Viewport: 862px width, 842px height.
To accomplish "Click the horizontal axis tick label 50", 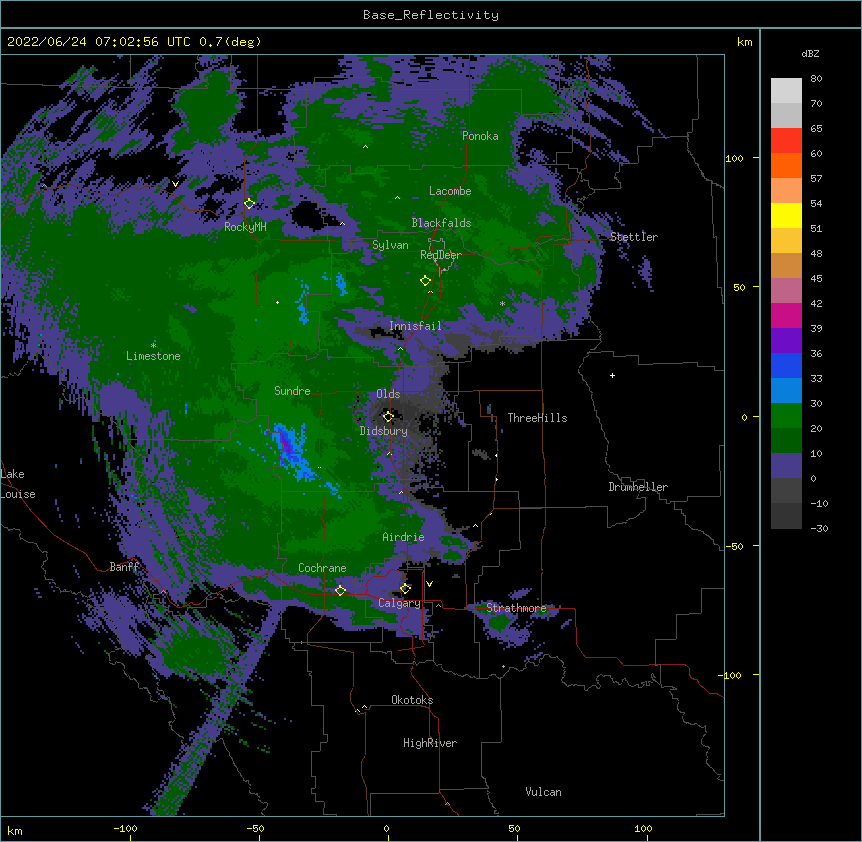I will pyautogui.click(x=514, y=829).
